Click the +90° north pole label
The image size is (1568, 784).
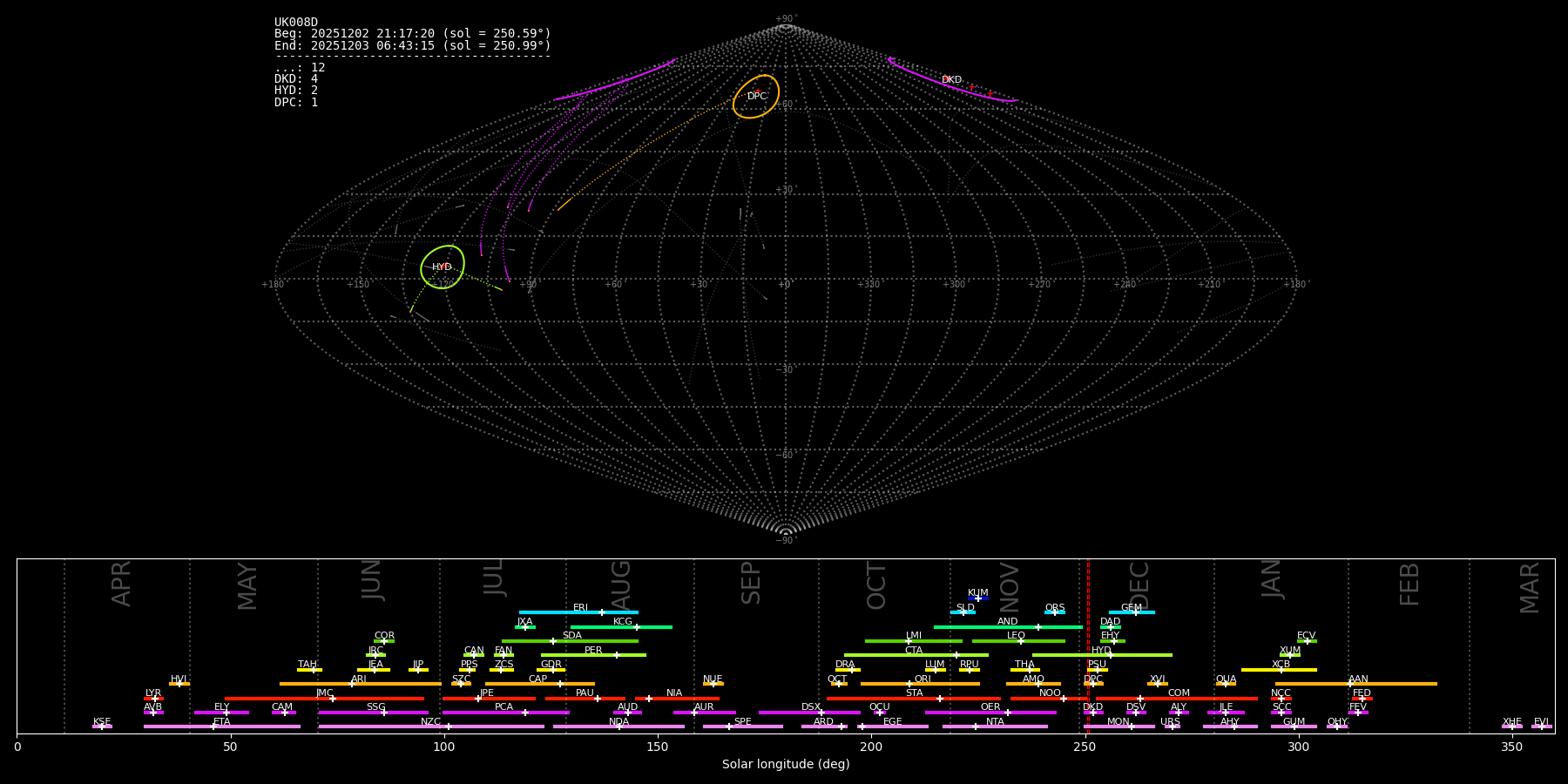(785, 18)
